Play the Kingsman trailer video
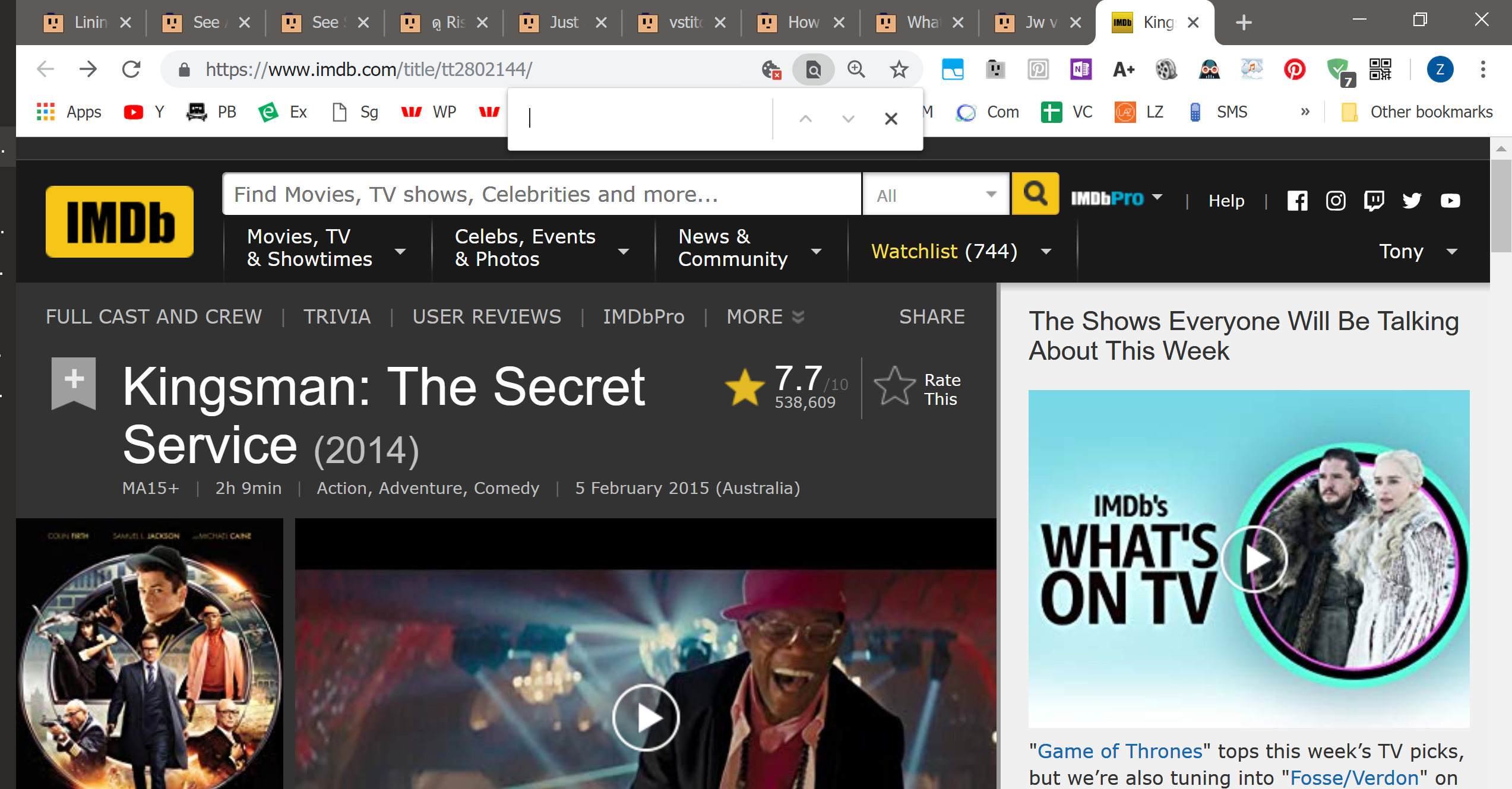The height and width of the screenshot is (789, 1512). click(646, 717)
